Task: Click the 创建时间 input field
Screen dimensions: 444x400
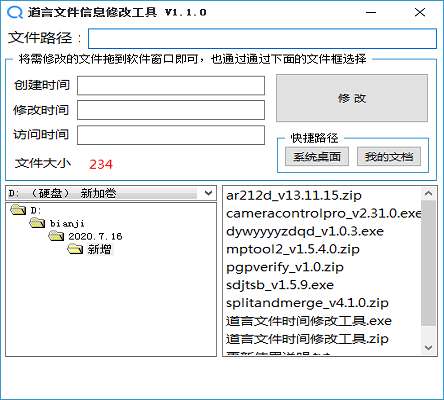Action: point(171,86)
